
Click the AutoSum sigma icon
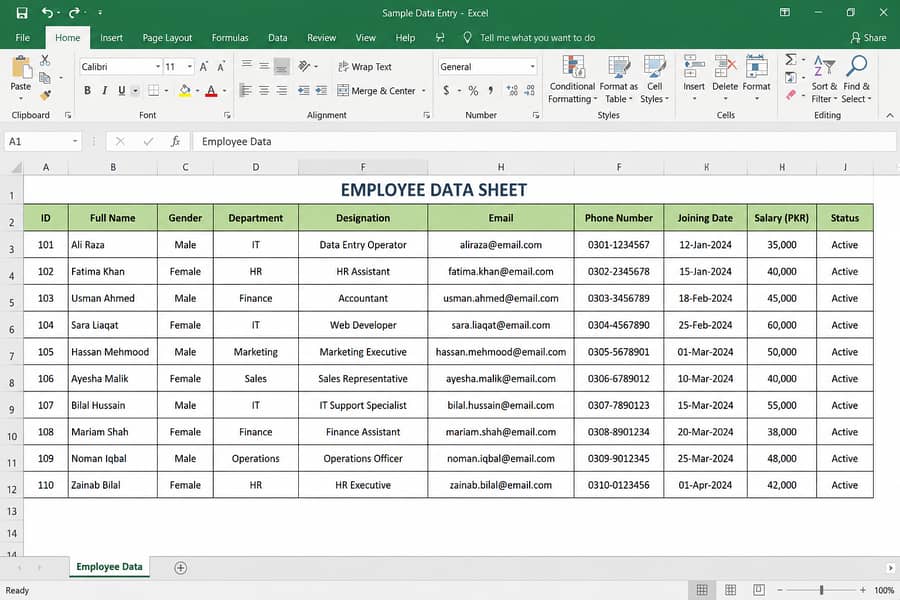tap(790, 59)
